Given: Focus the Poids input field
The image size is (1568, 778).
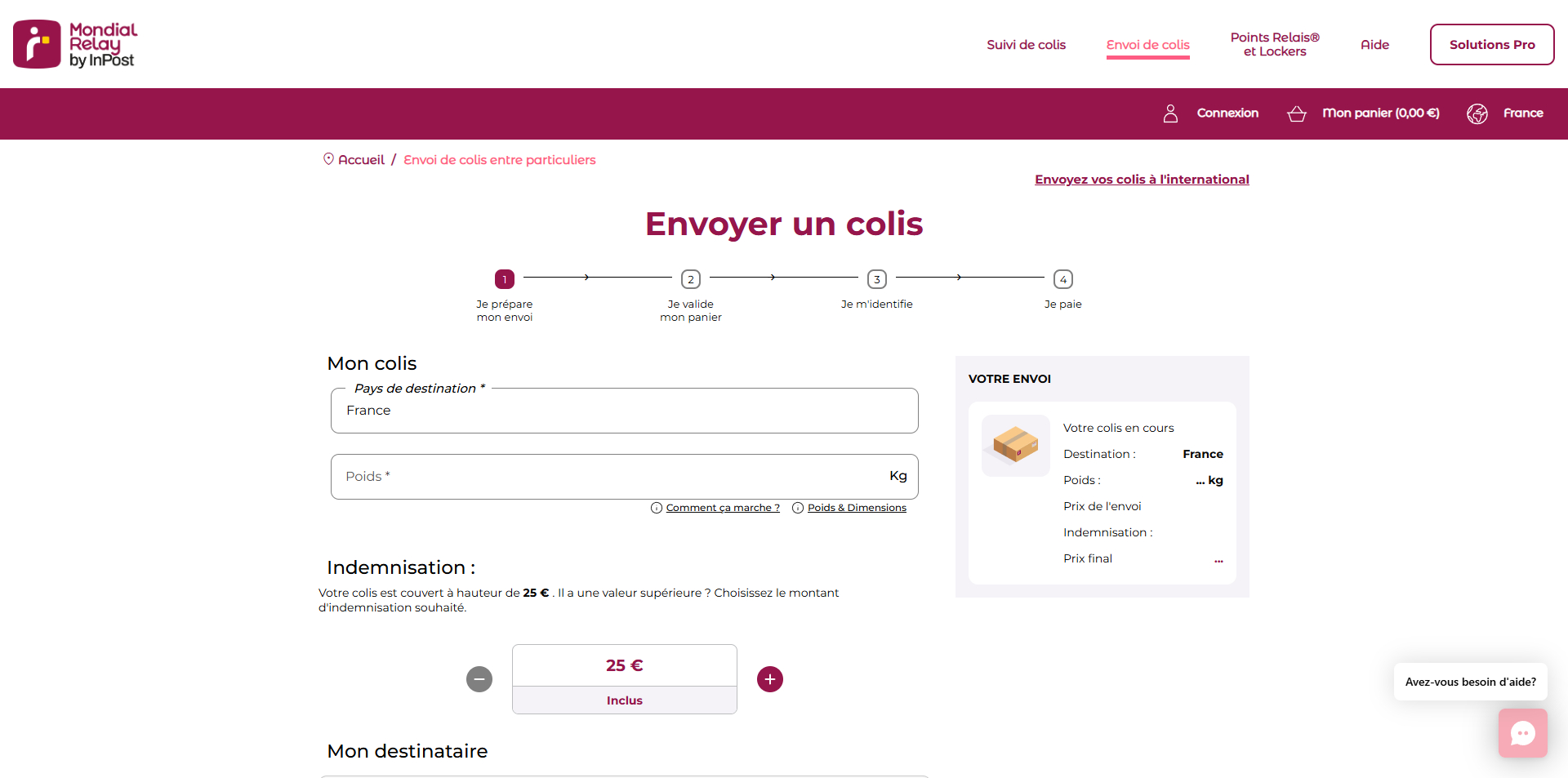Looking at the screenshot, I should coord(625,477).
